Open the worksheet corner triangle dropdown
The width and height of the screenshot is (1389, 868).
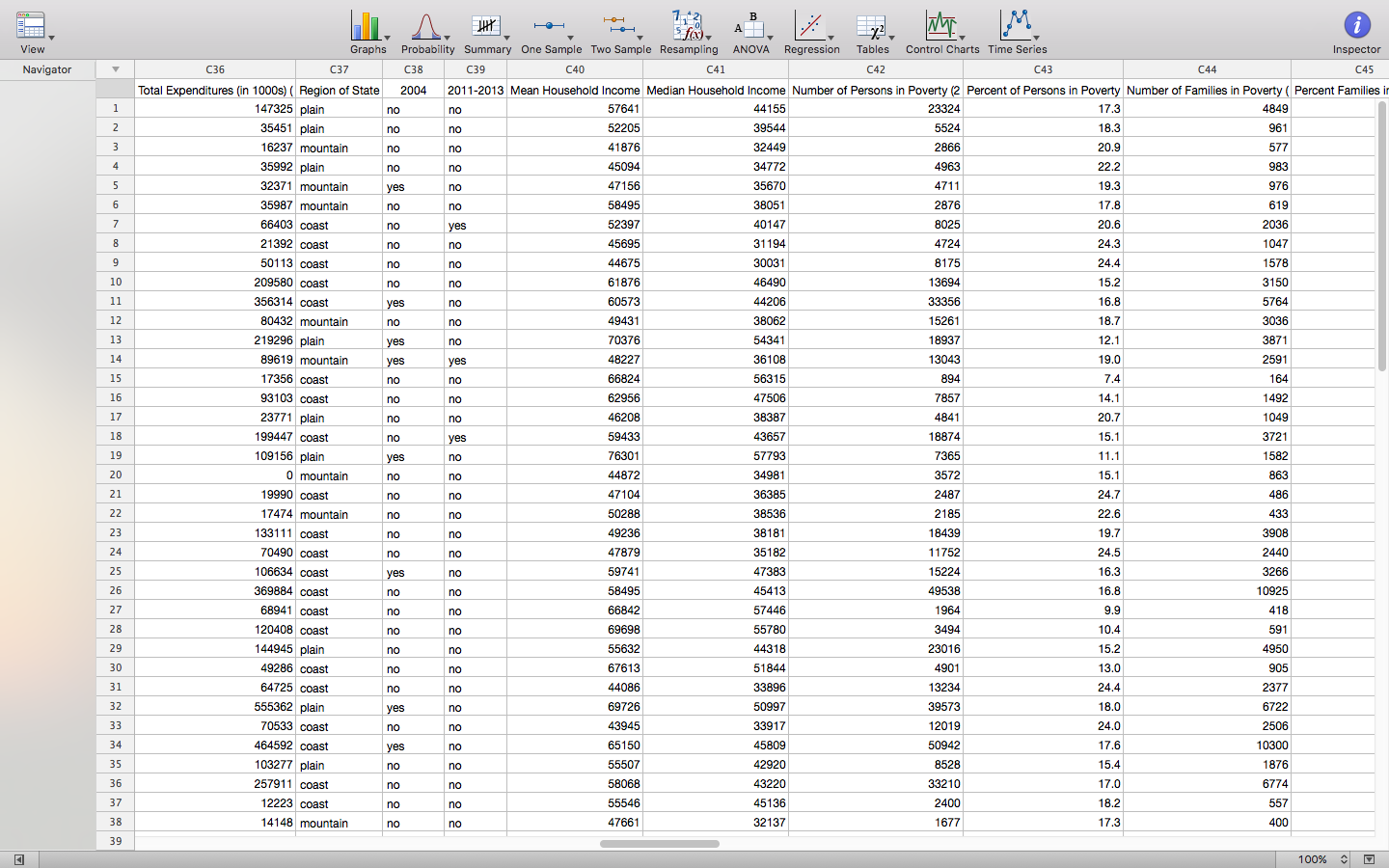(x=115, y=69)
